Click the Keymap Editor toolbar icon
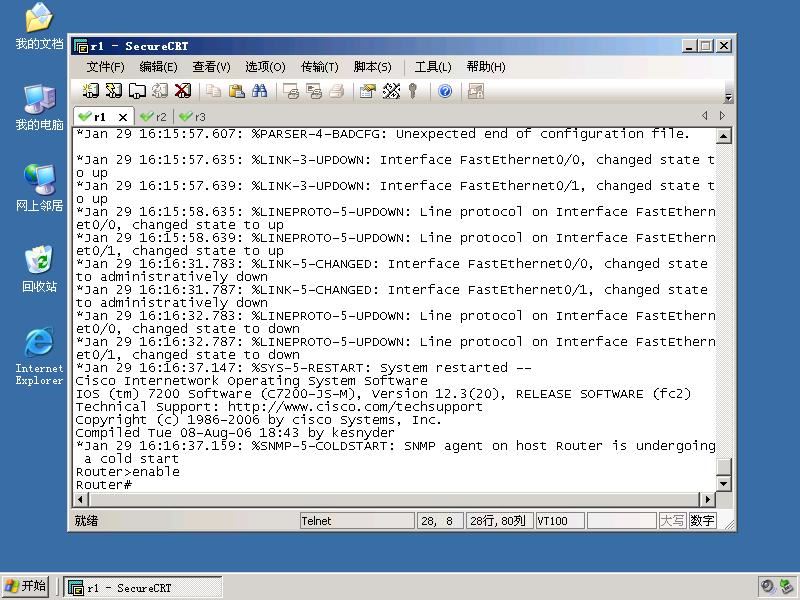The image size is (800, 600). [x=391, y=91]
